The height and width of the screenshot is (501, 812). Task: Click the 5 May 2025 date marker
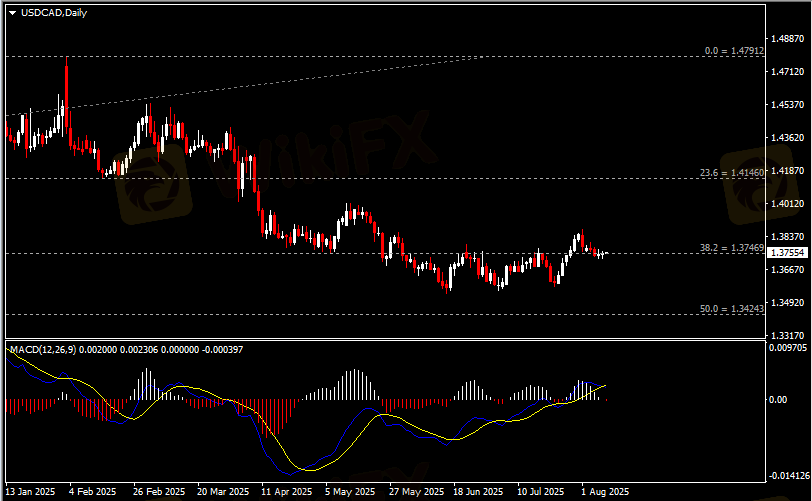350,491
